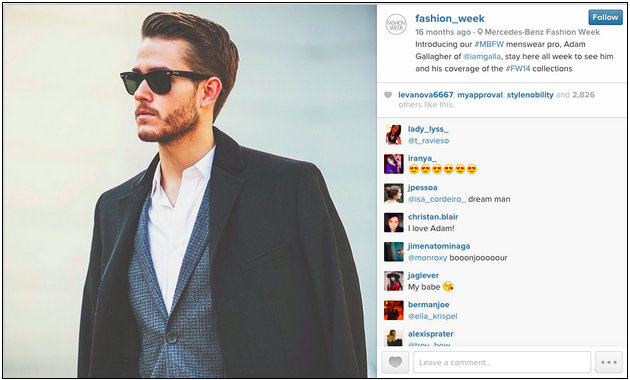Image resolution: width=630 pixels, height=380 pixels.
Task: Click the location pin icon
Action: point(480,32)
